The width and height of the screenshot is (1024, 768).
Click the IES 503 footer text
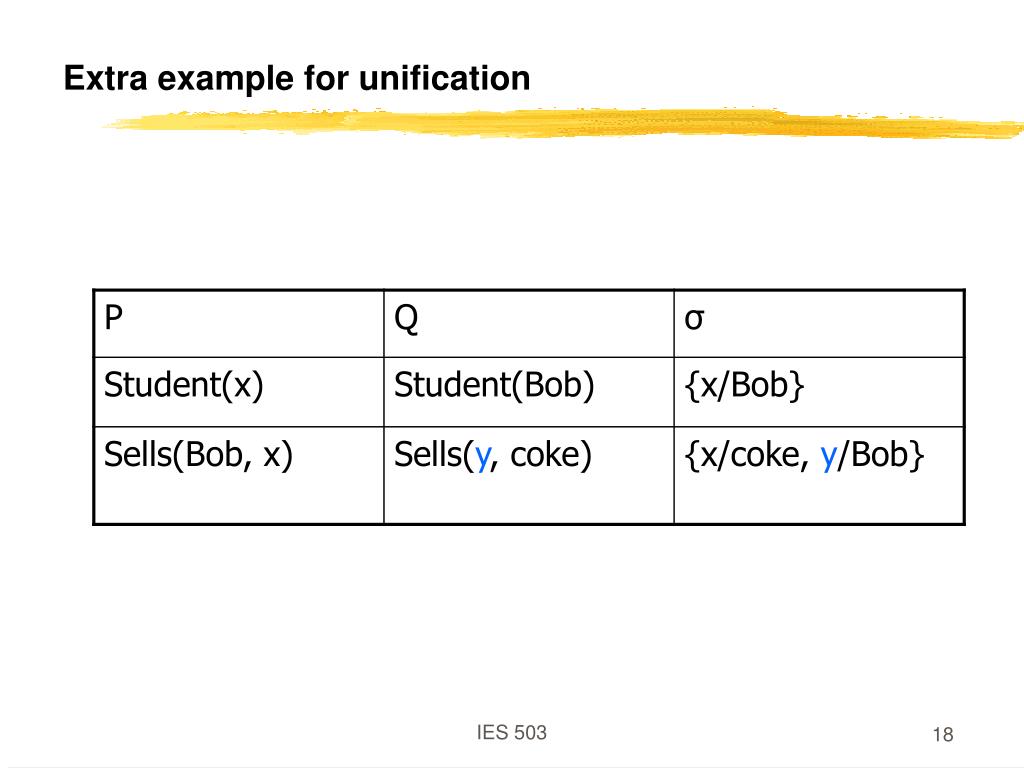point(511,733)
